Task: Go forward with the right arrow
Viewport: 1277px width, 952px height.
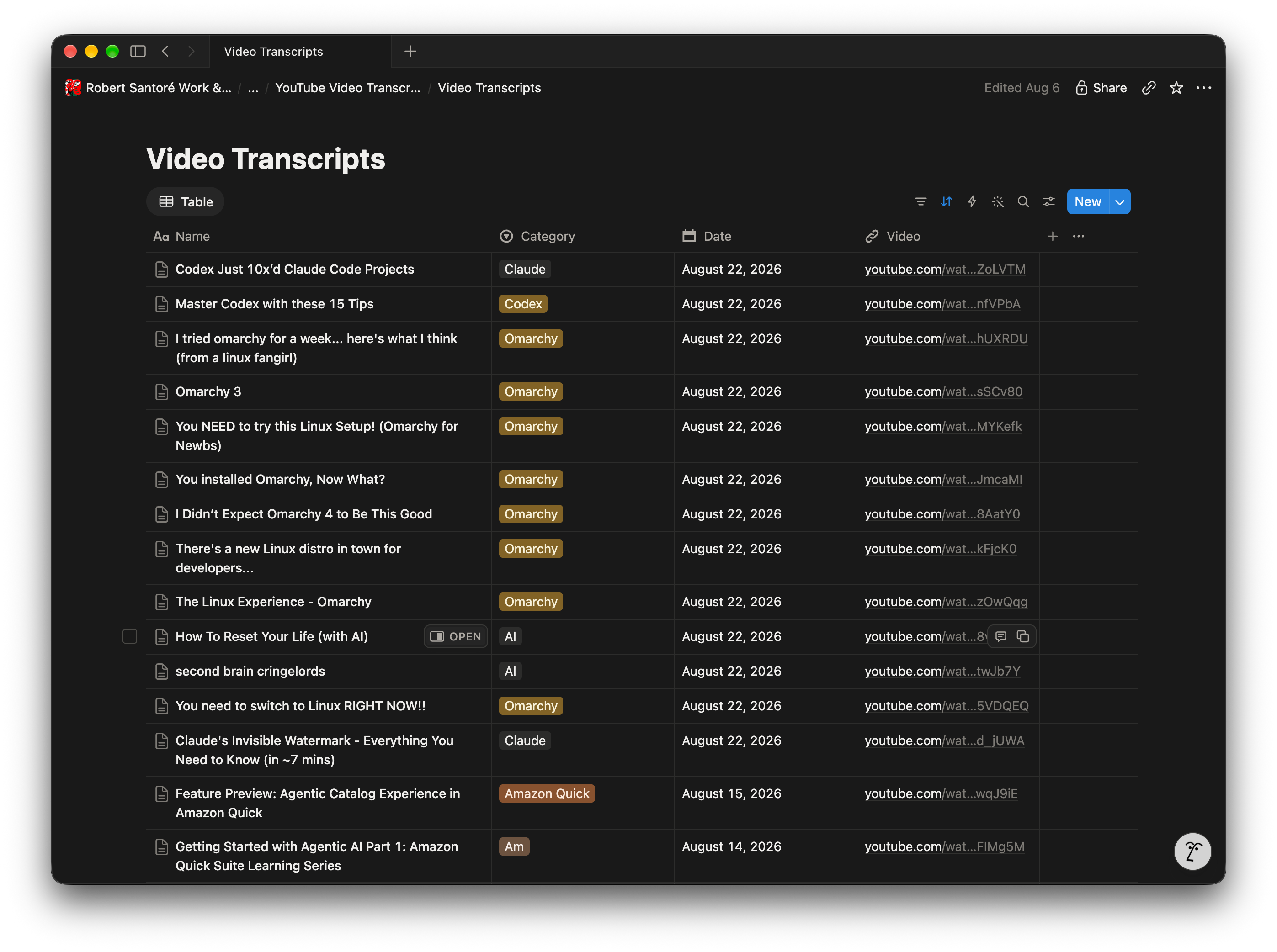Action: pyautogui.click(x=192, y=51)
